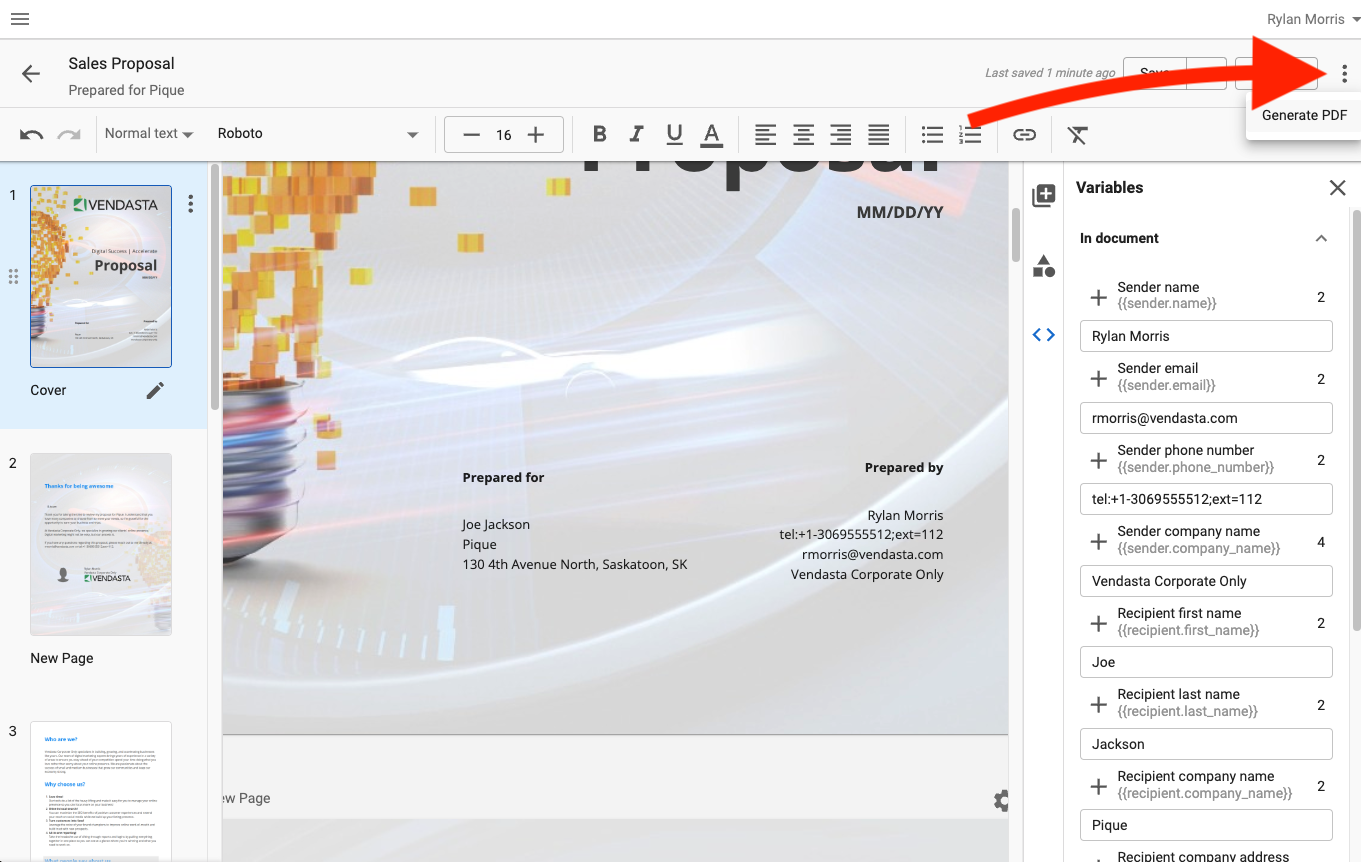Clear text formatting

pos(1077,134)
